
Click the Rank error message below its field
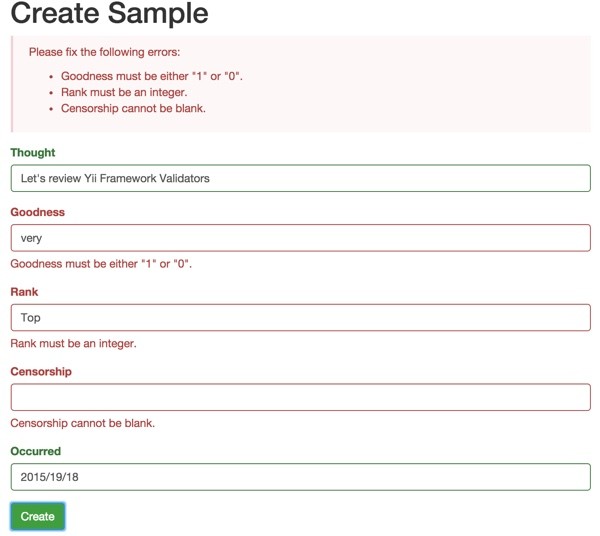coord(73,343)
